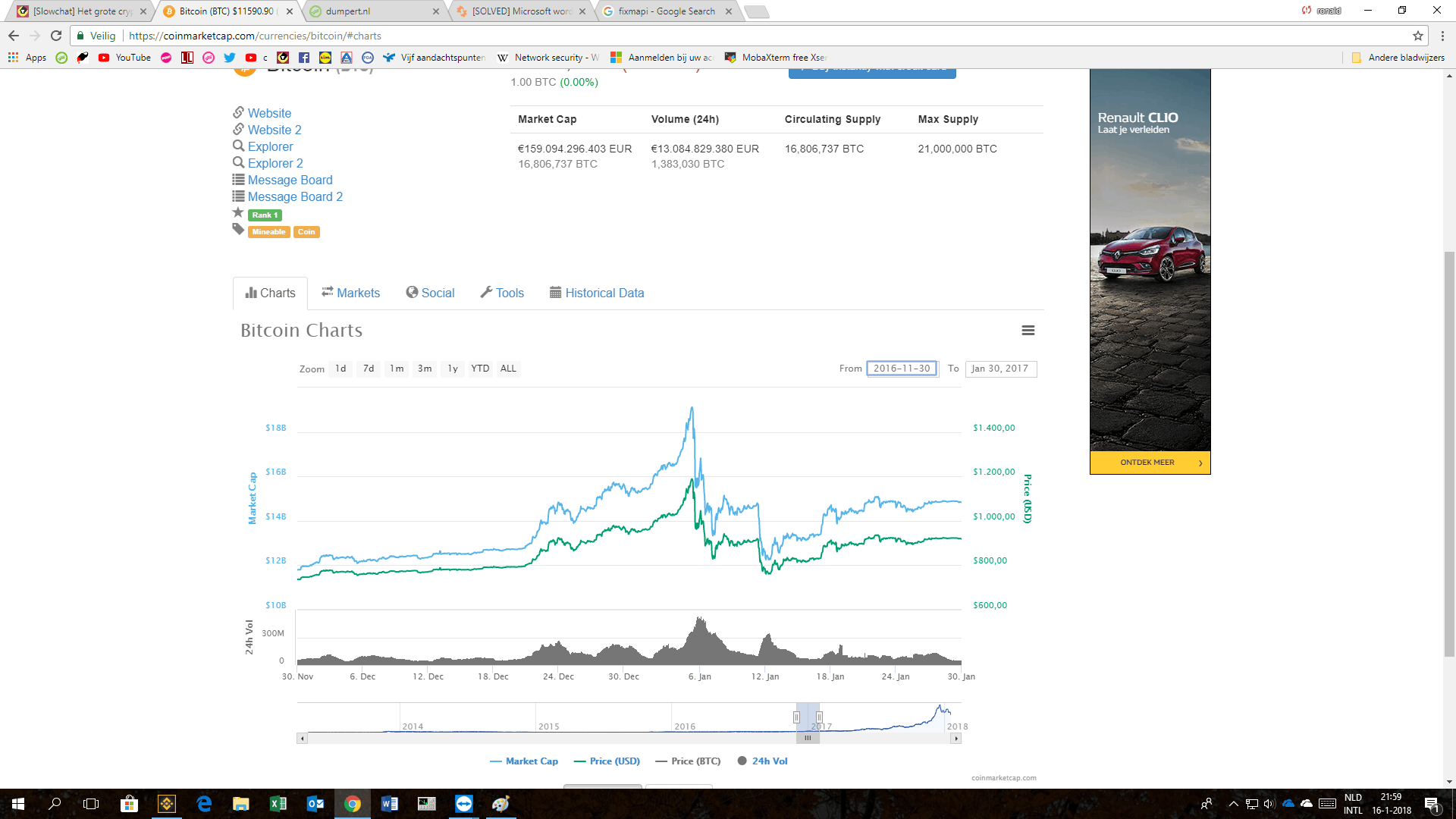Open the Chrome three-dot menu icon

(x=1442, y=36)
